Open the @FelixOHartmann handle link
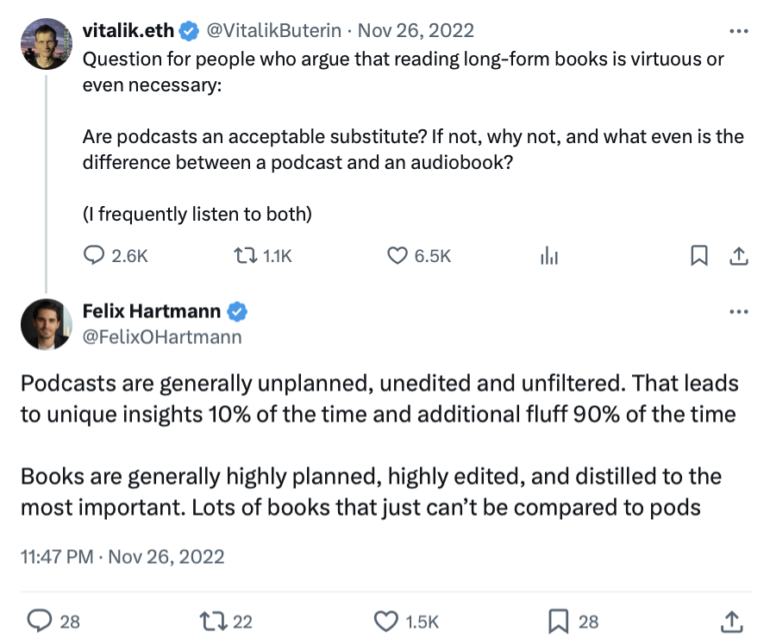 (162, 337)
